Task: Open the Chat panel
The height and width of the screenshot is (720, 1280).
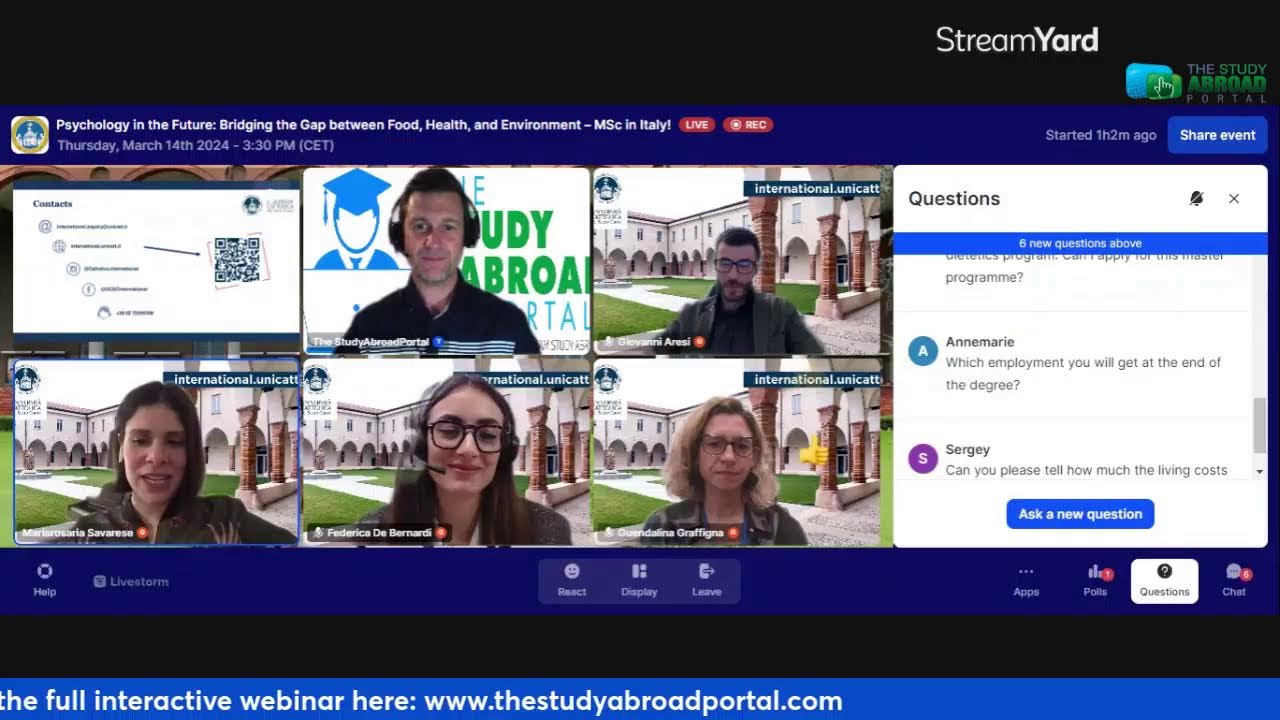Action: coord(1235,580)
